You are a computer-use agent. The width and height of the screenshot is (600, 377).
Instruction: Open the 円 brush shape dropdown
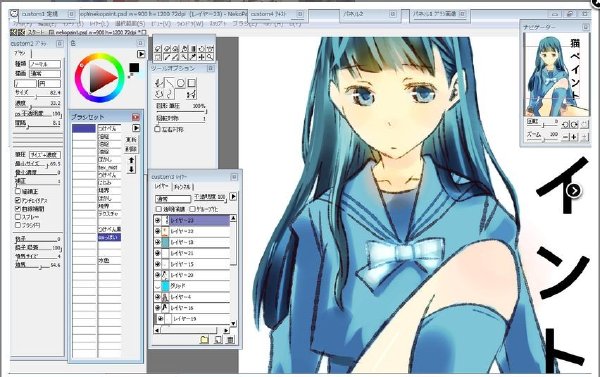pyautogui.click(x=49, y=83)
